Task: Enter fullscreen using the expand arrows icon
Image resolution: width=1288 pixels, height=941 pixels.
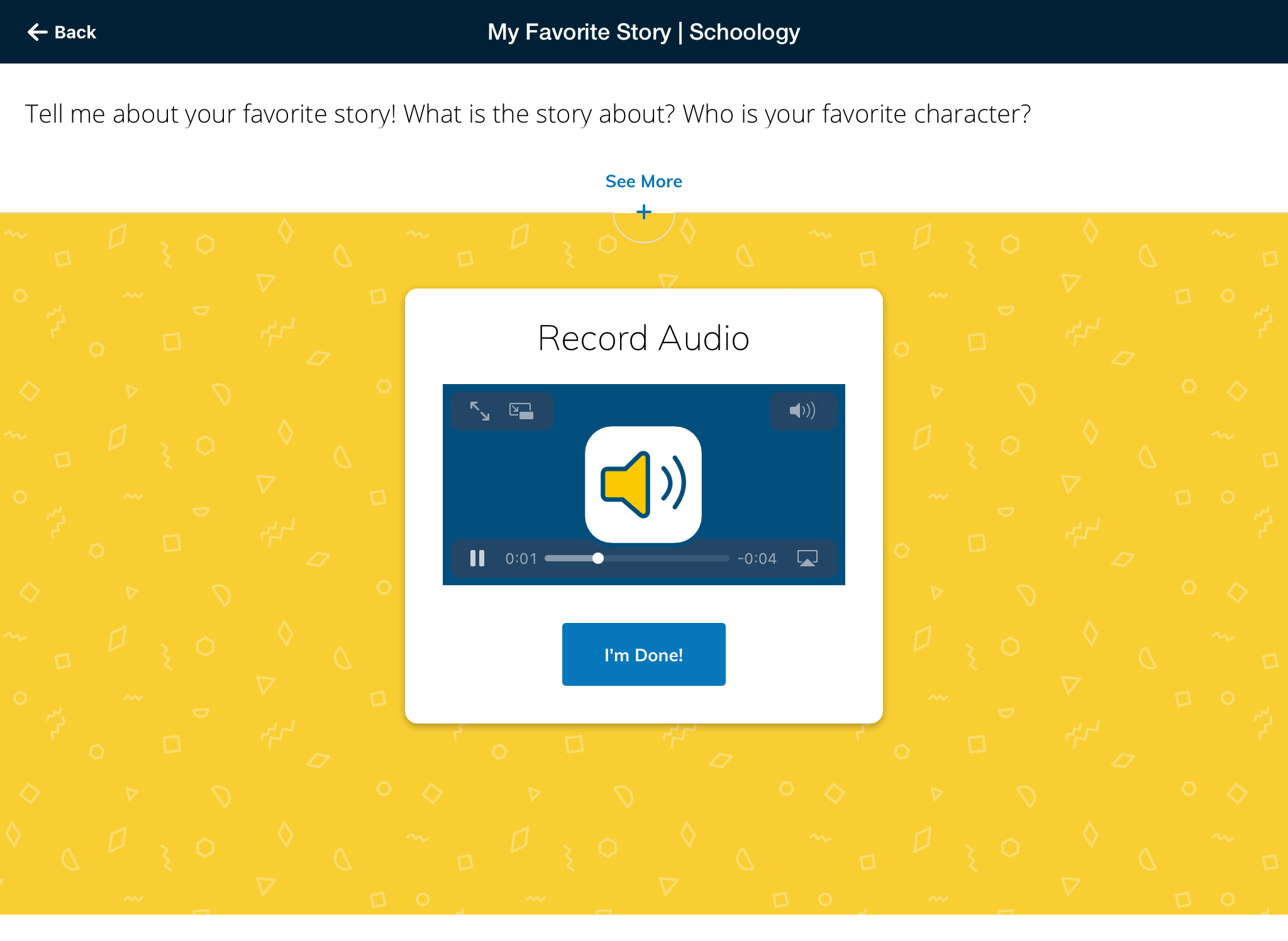Action: pos(480,411)
